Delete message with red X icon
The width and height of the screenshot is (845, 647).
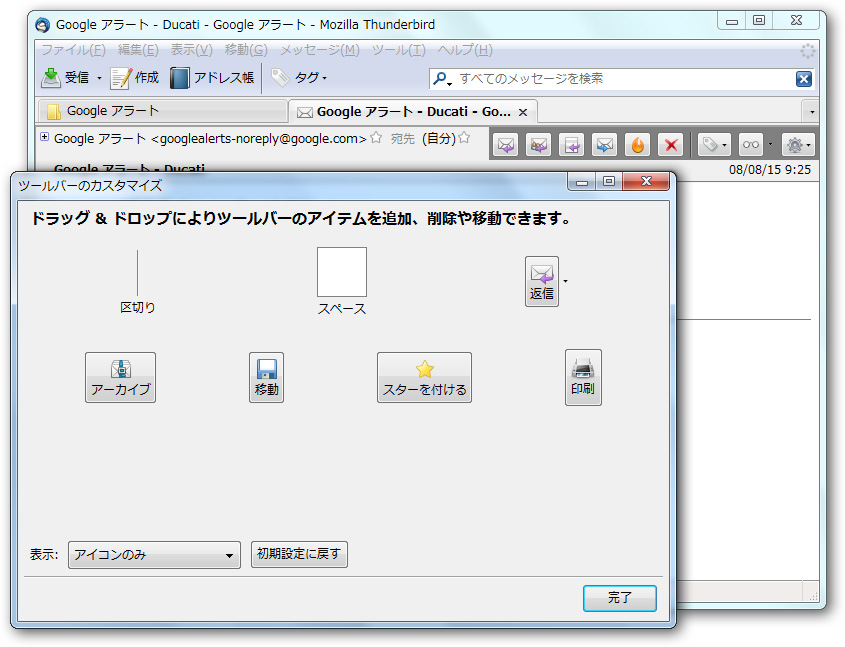pyautogui.click(x=671, y=145)
